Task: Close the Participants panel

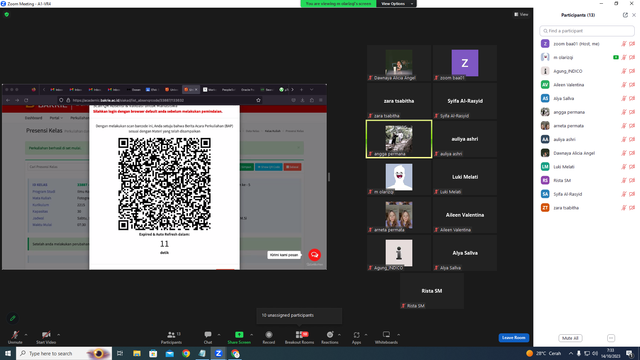Action: (634, 15)
